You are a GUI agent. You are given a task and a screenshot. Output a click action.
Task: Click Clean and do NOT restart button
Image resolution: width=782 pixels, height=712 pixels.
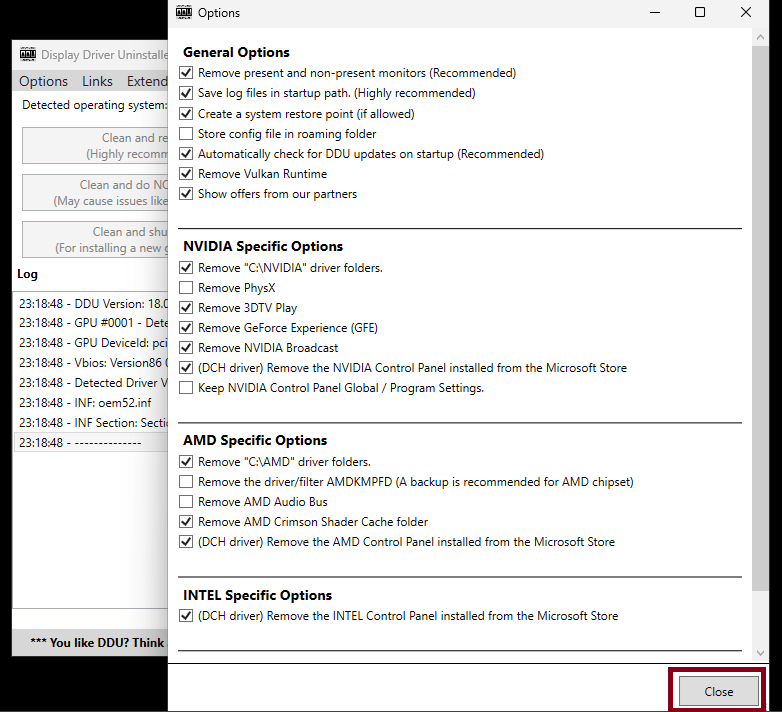pyautogui.click(x=95, y=192)
